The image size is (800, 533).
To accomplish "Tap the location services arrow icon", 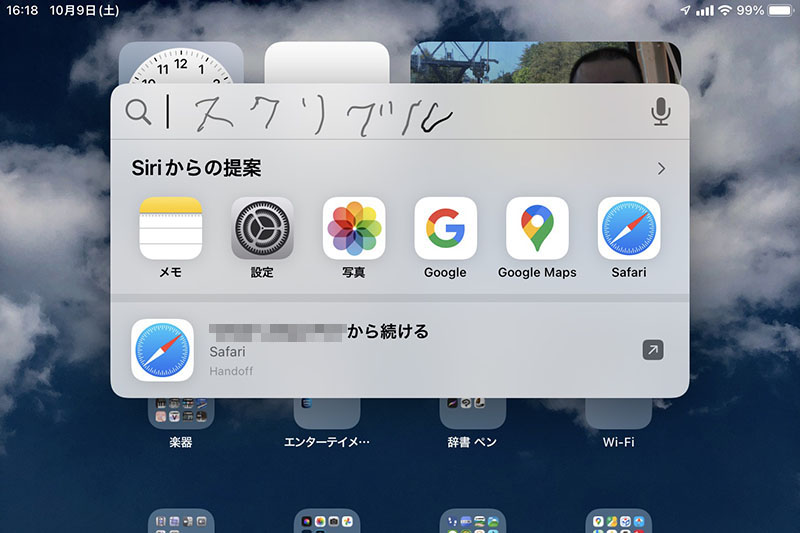I will coord(685,10).
